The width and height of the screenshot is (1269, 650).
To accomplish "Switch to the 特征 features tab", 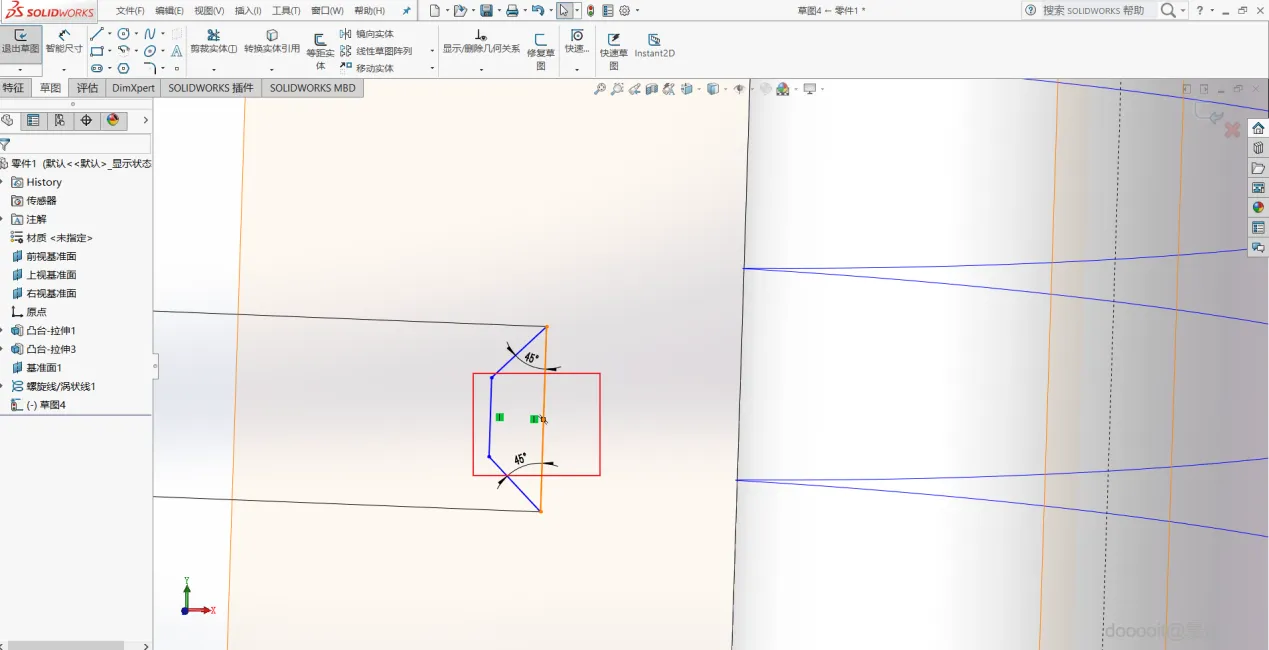I will [x=13, y=88].
